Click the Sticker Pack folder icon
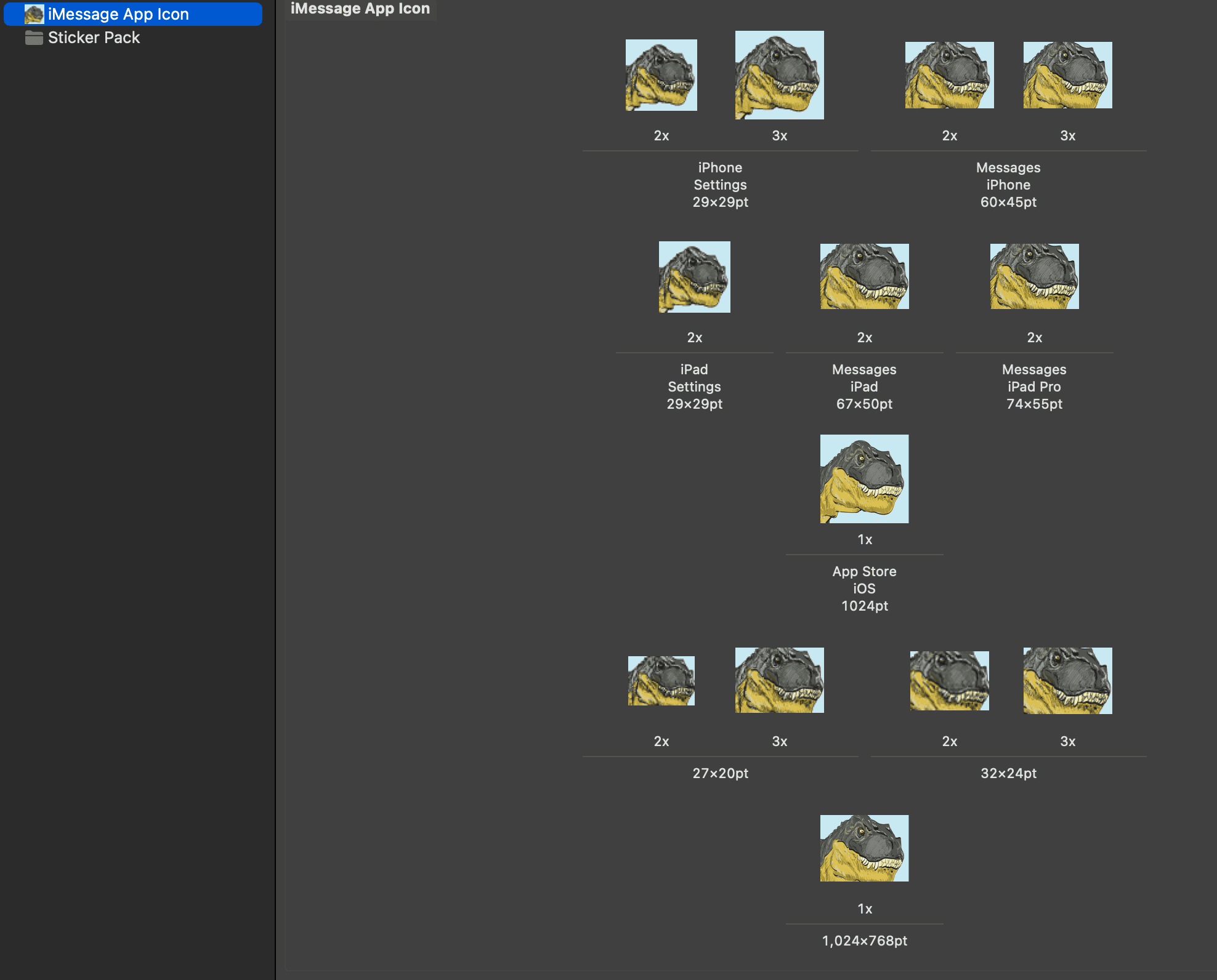This screenshot has width=1217, height=980. tap(34, 38)
